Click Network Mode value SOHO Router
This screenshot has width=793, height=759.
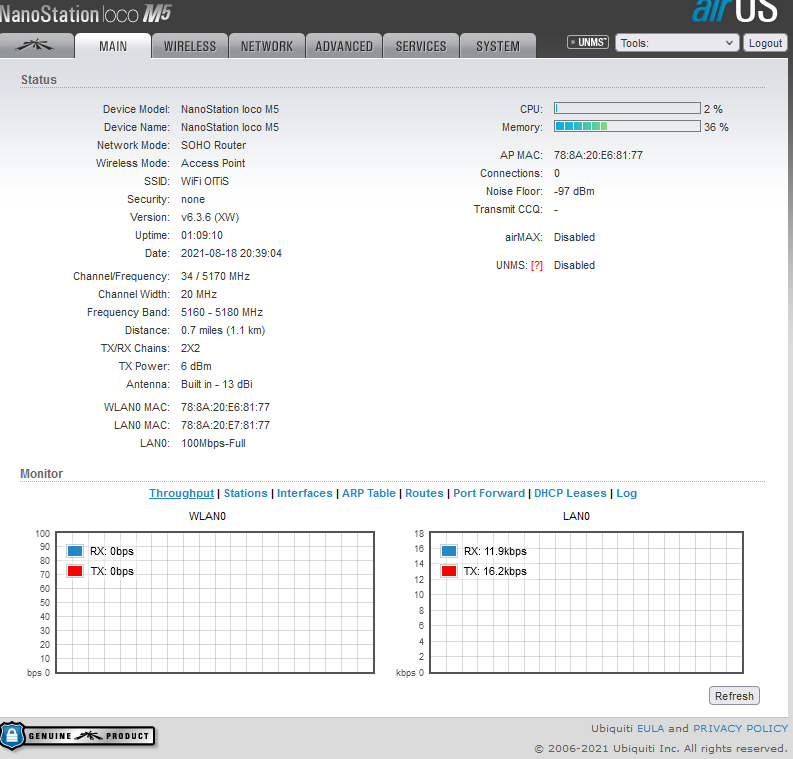(213, 145)
